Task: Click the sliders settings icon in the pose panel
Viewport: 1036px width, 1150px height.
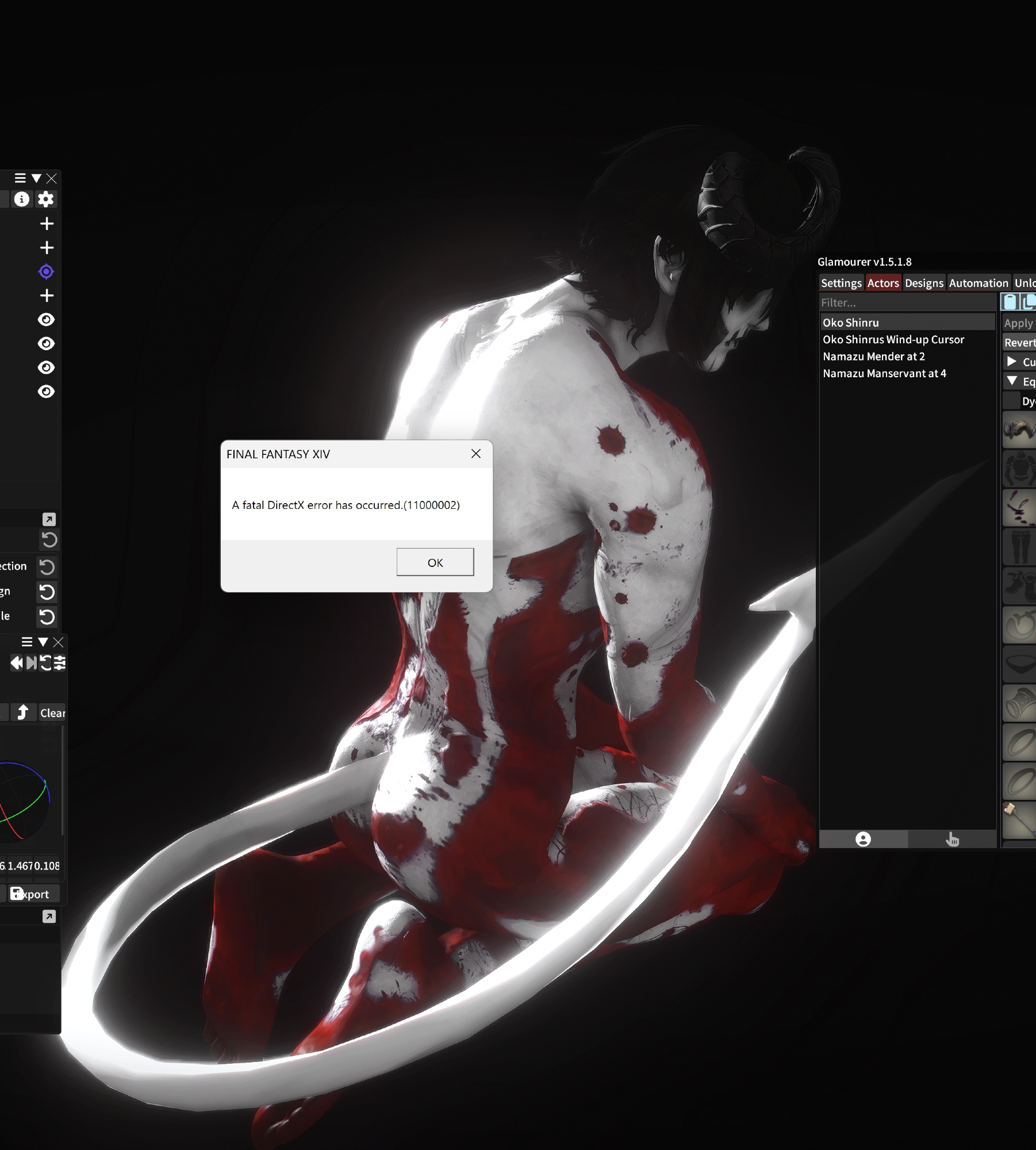Action: click(60, 663)
